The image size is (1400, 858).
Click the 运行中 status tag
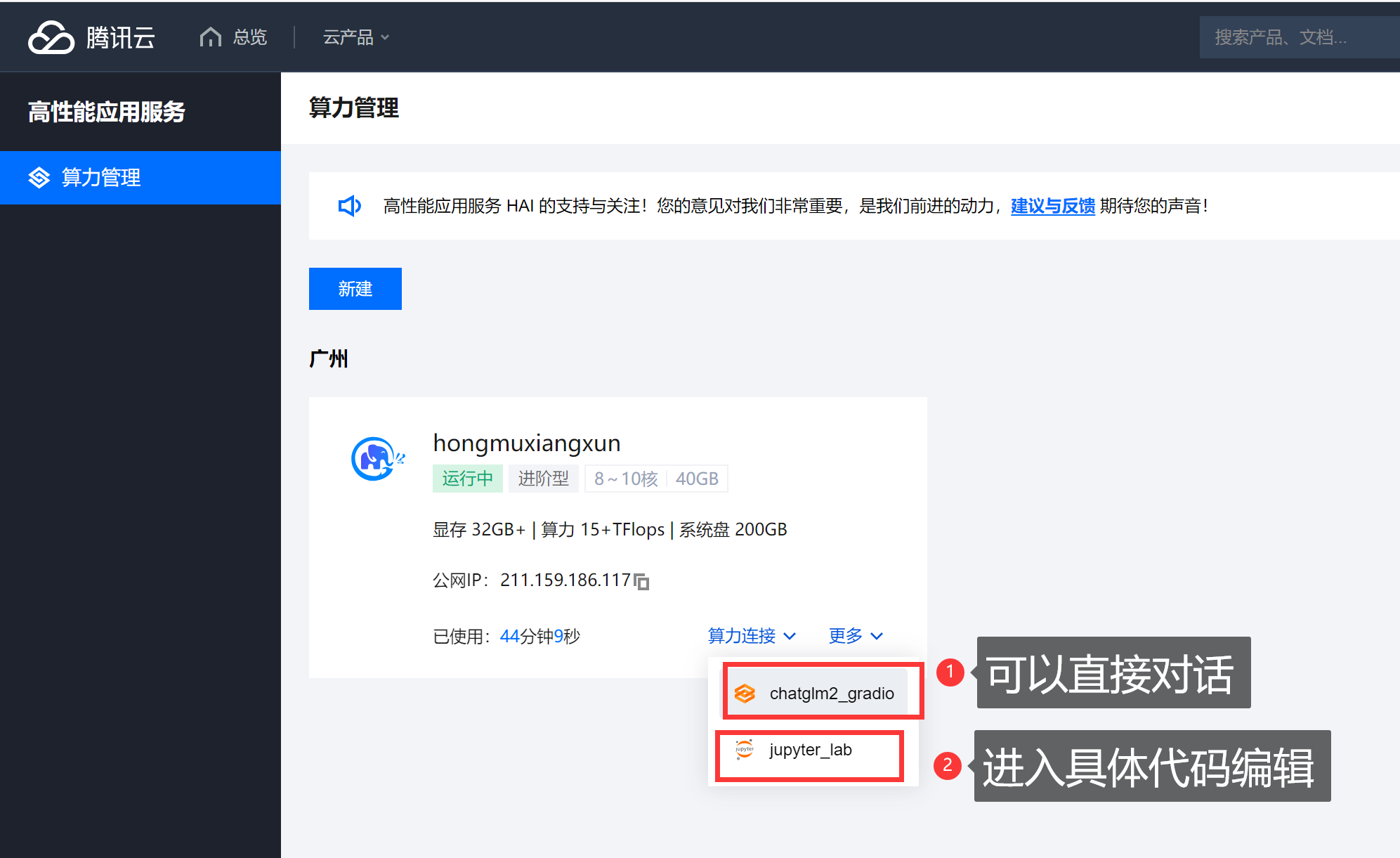click(x=468, y=479)
